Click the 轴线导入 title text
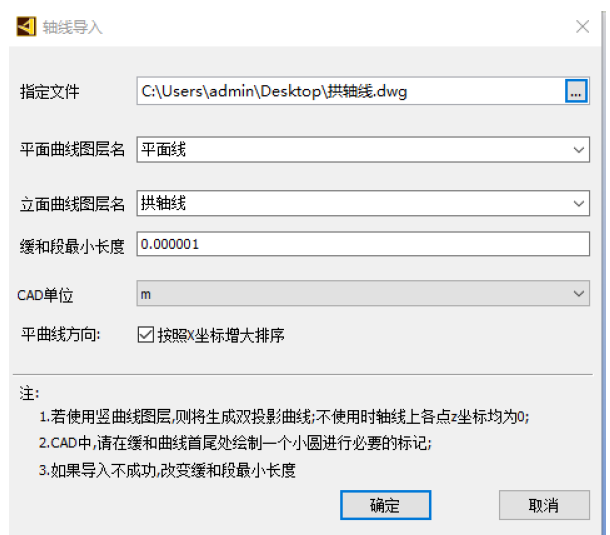 pos(72,27)
